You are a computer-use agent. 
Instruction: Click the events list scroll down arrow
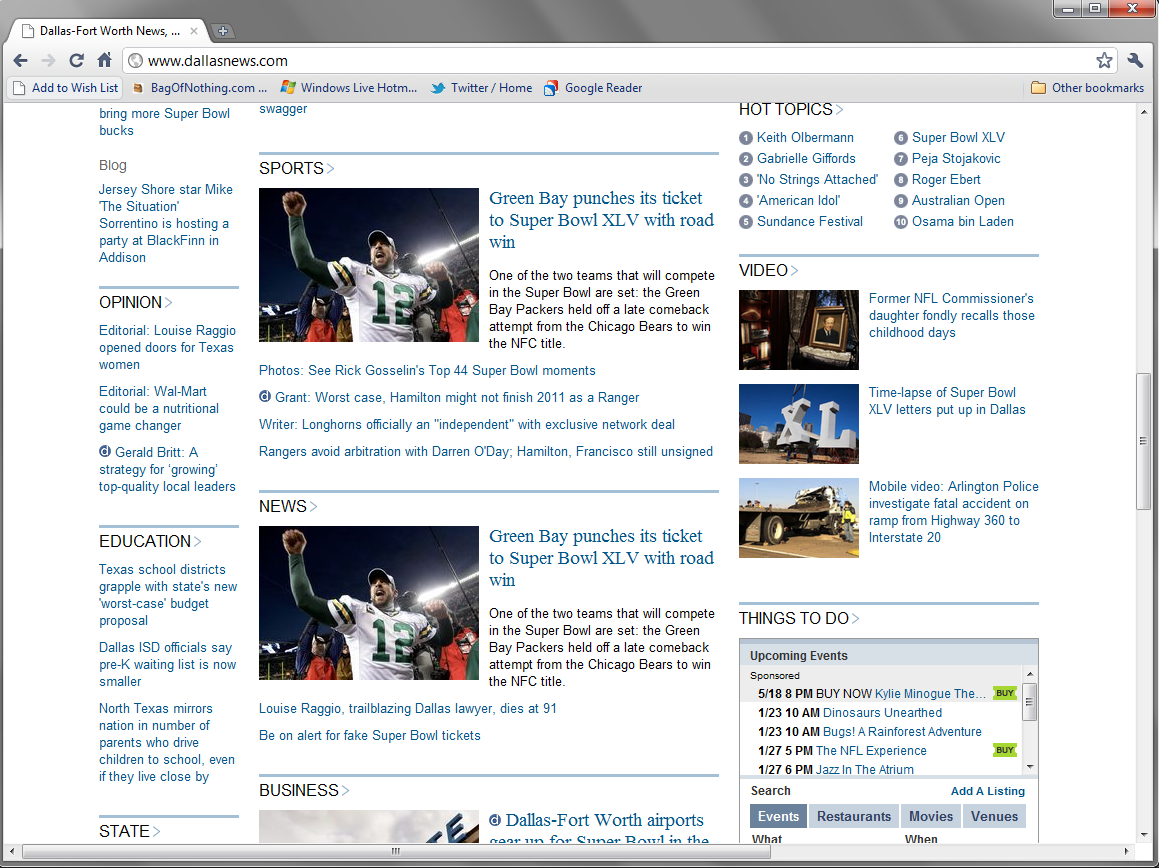coord(1030,767)
